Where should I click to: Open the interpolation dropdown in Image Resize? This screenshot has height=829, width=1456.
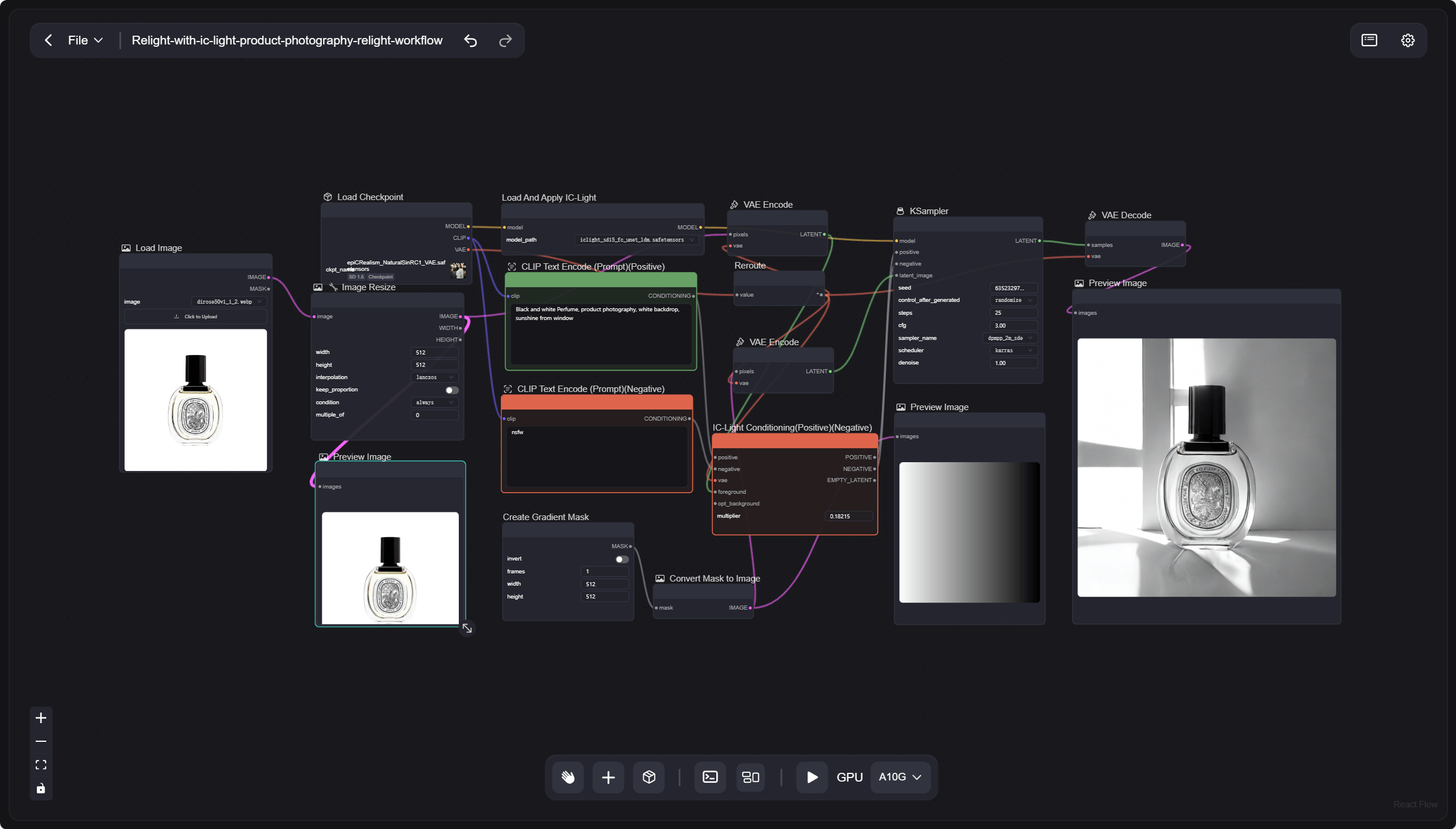coord(434,377)
